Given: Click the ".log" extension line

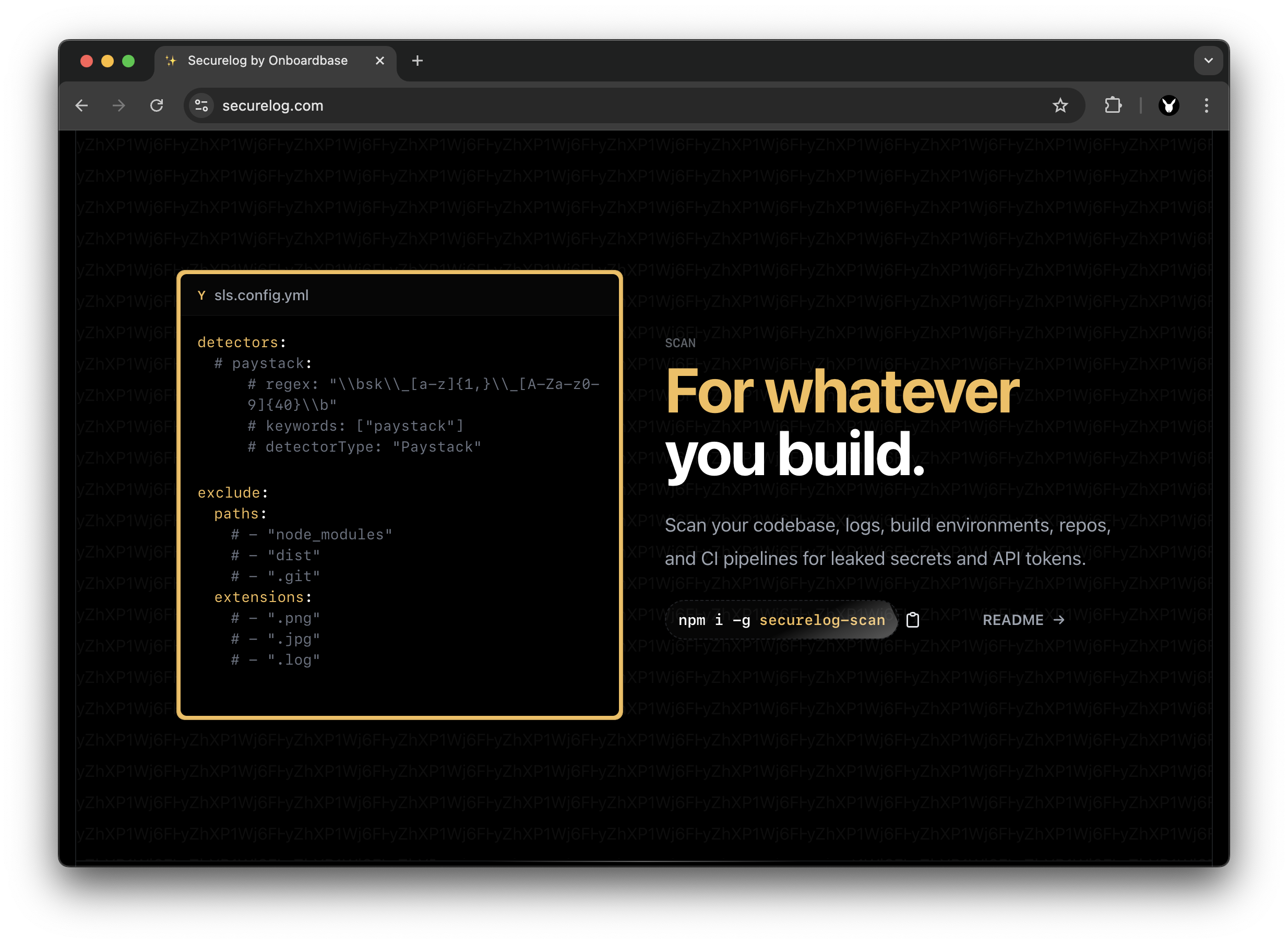Looking at the screenshot, I should pos(276,660).
